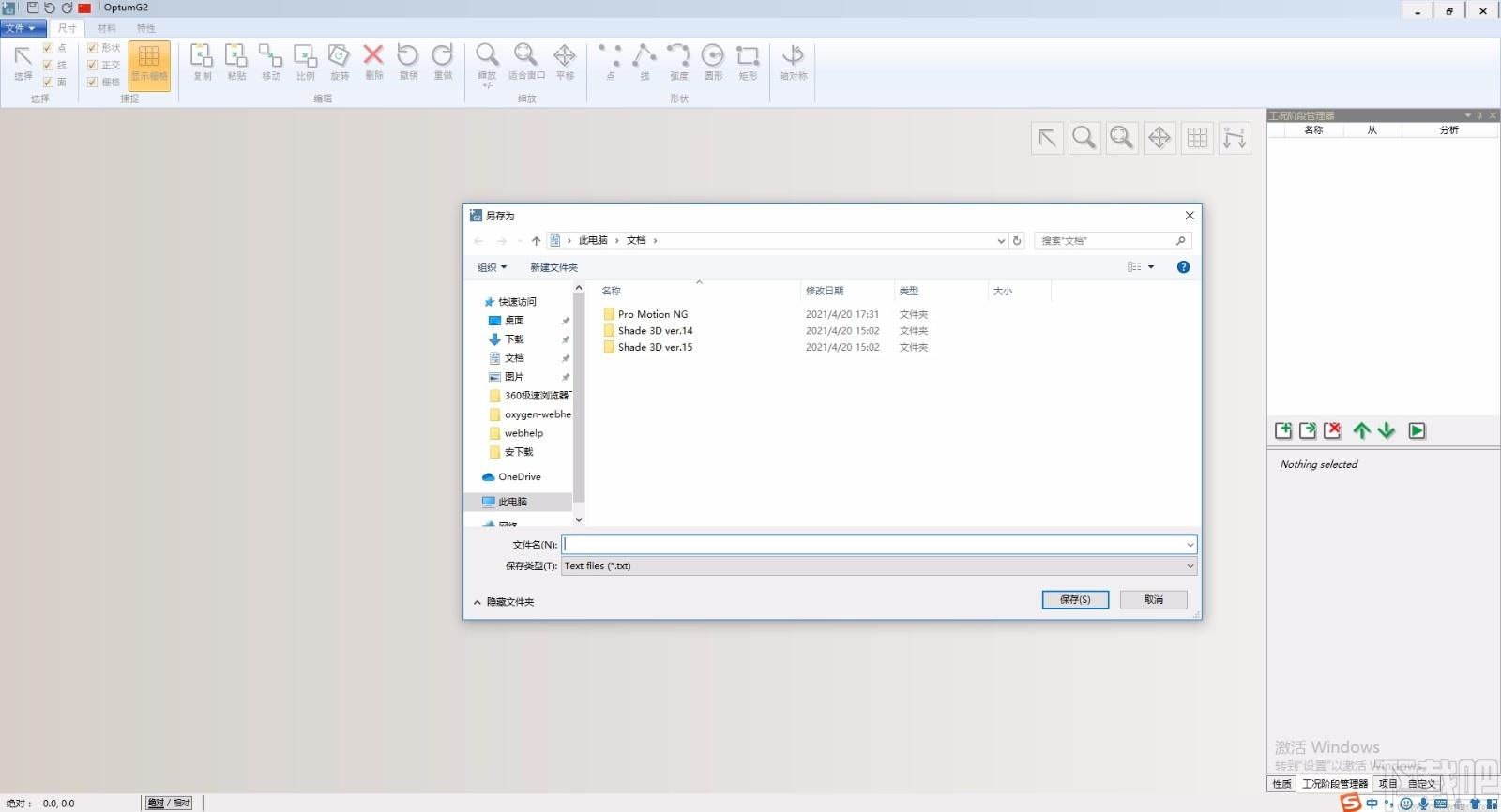This screenshot has height=812, width=1501.
Task: Click the 适合窗口 fit window icon
Action: pyautogui.click(x=526, y=62)
